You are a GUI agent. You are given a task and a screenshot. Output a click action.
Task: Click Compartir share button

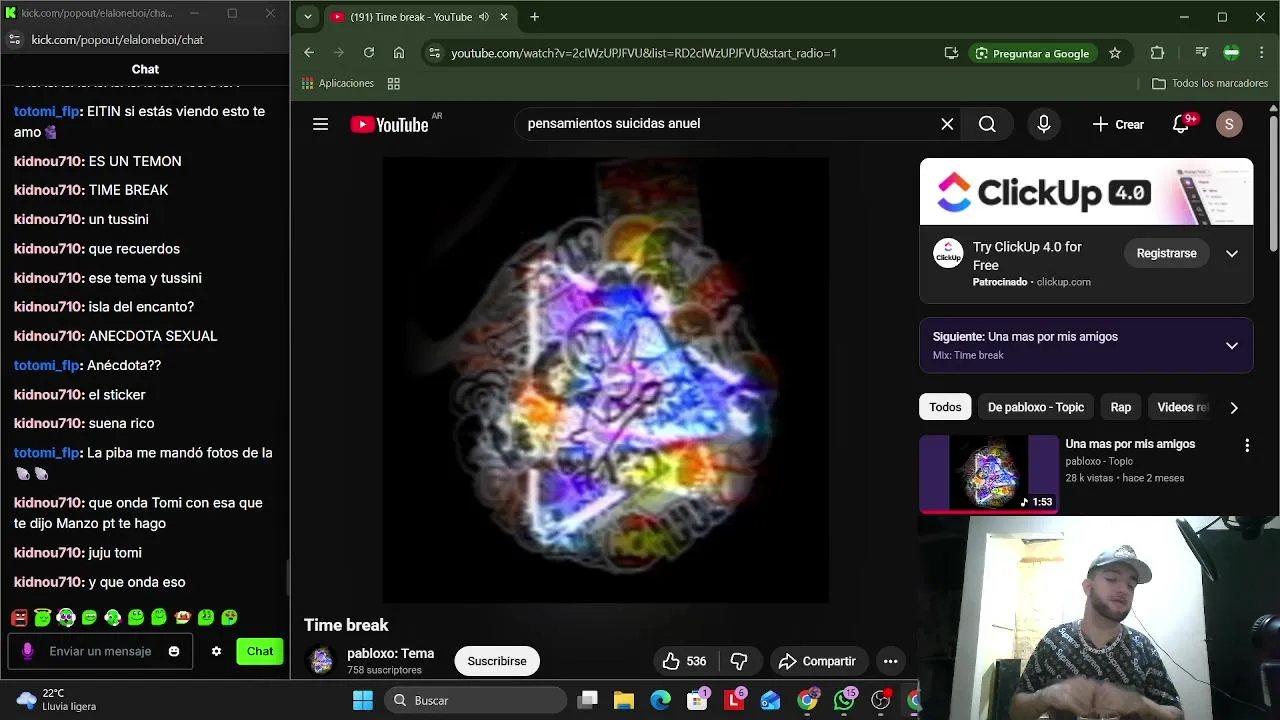817,661
